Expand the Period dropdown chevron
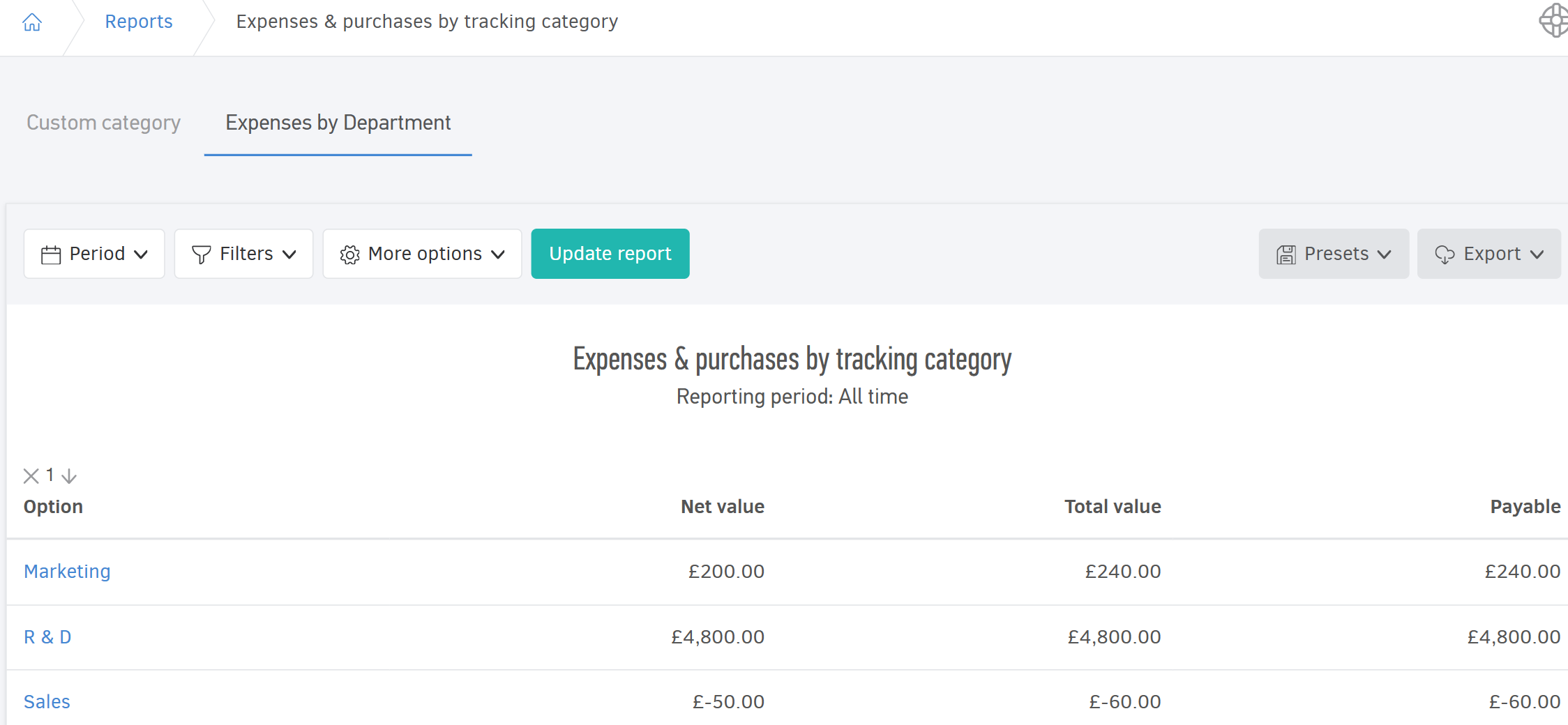1568x725 pixels. click(141, 254)
